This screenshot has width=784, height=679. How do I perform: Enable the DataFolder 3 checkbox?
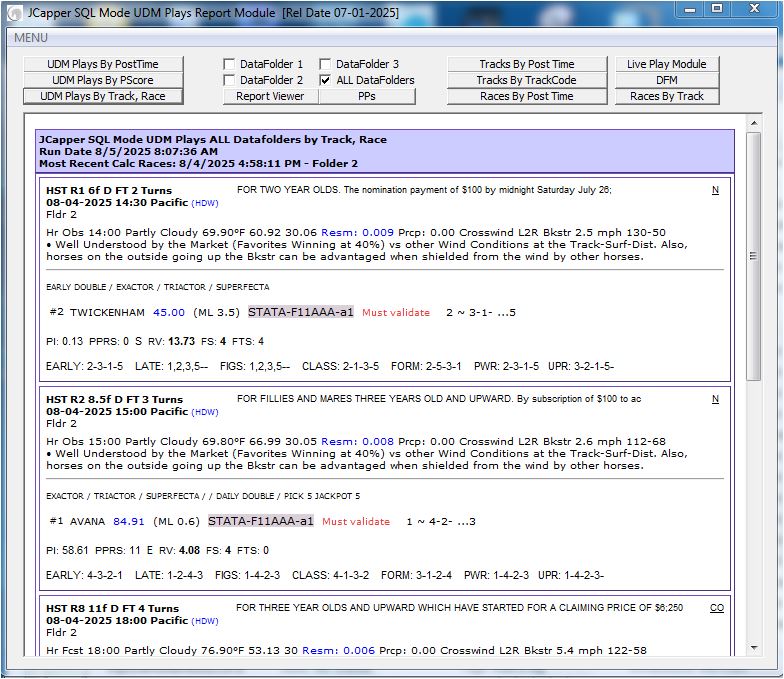[325, 64]
